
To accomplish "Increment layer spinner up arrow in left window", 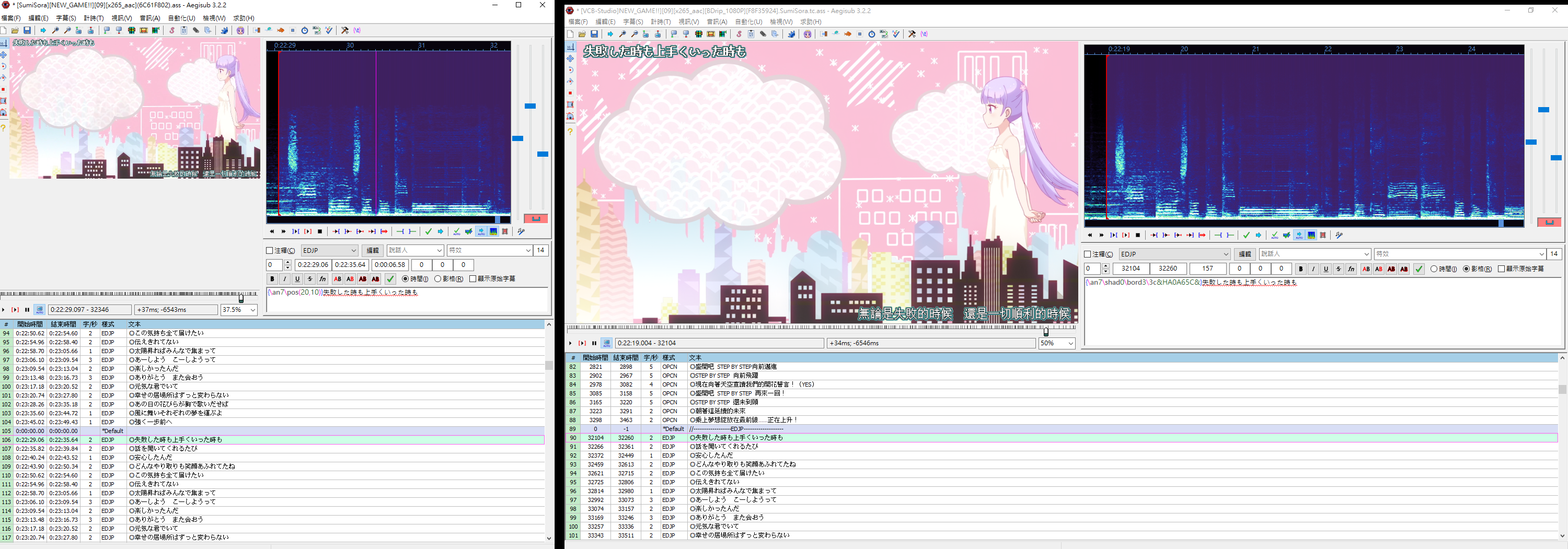I will point(287,262).
